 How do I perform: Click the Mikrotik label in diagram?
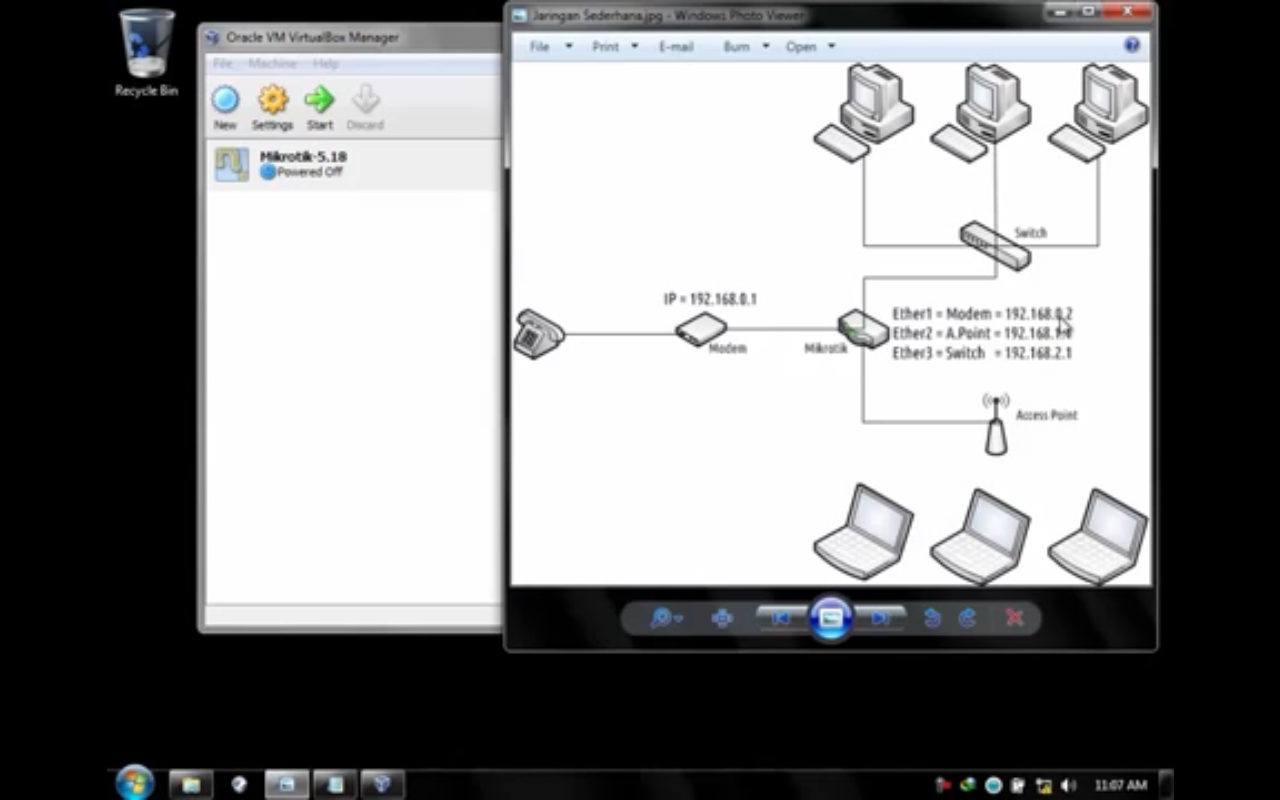pos(825,348)
